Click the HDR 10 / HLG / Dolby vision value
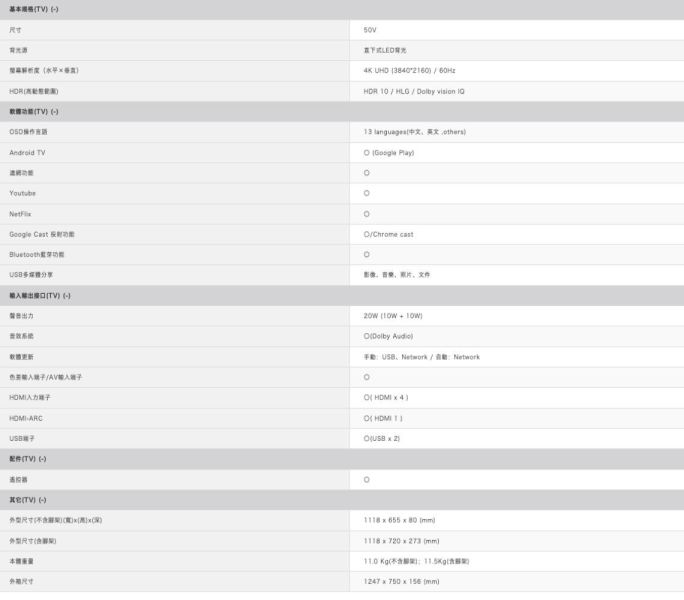This screenshot has width=684, height=600. coord(414,92)
